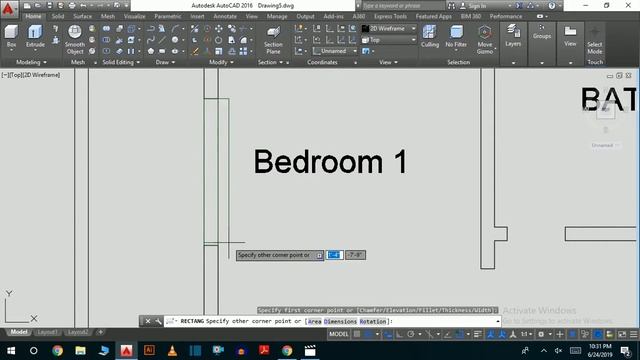Select the Extrude tool

tap(35, 36)
